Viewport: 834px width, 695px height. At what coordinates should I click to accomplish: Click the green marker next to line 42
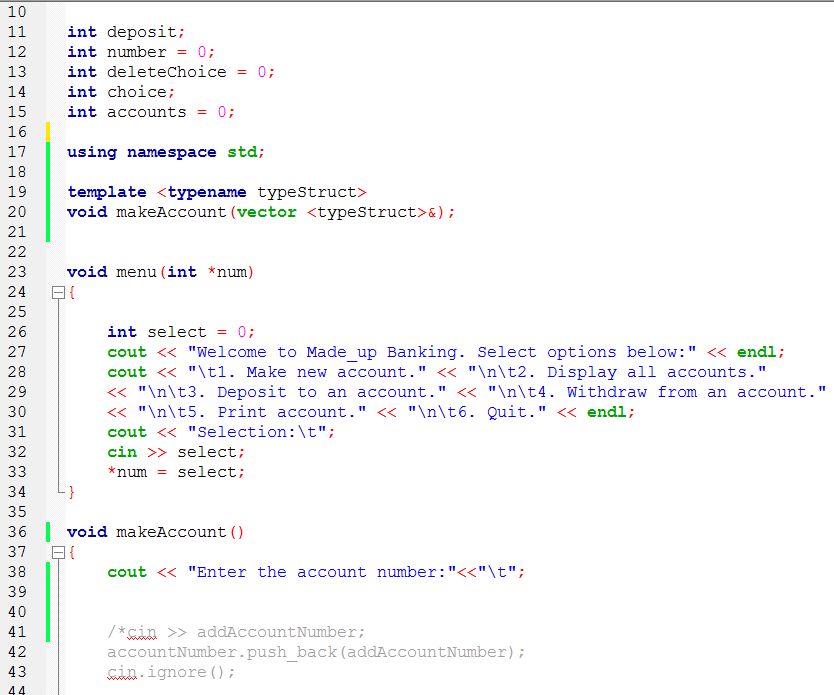pyautogui.click(x=49, y=651)
